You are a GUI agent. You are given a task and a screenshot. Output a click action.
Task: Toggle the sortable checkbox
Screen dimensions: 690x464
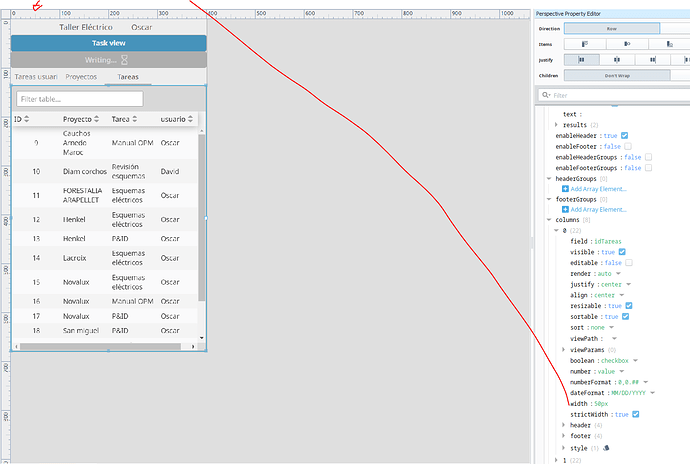tap(625, 317)
